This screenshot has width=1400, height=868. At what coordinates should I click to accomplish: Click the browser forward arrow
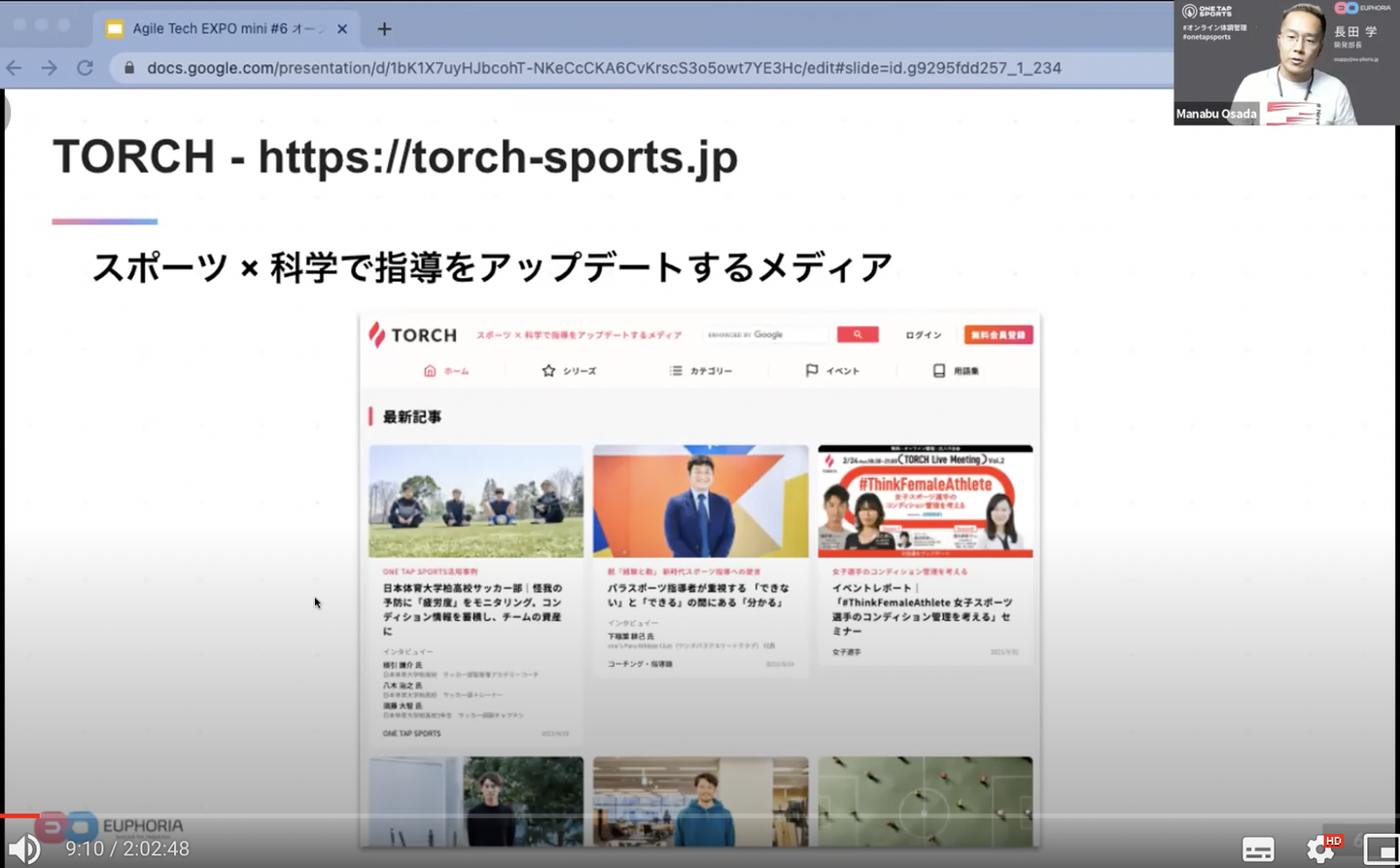point(50,68)
